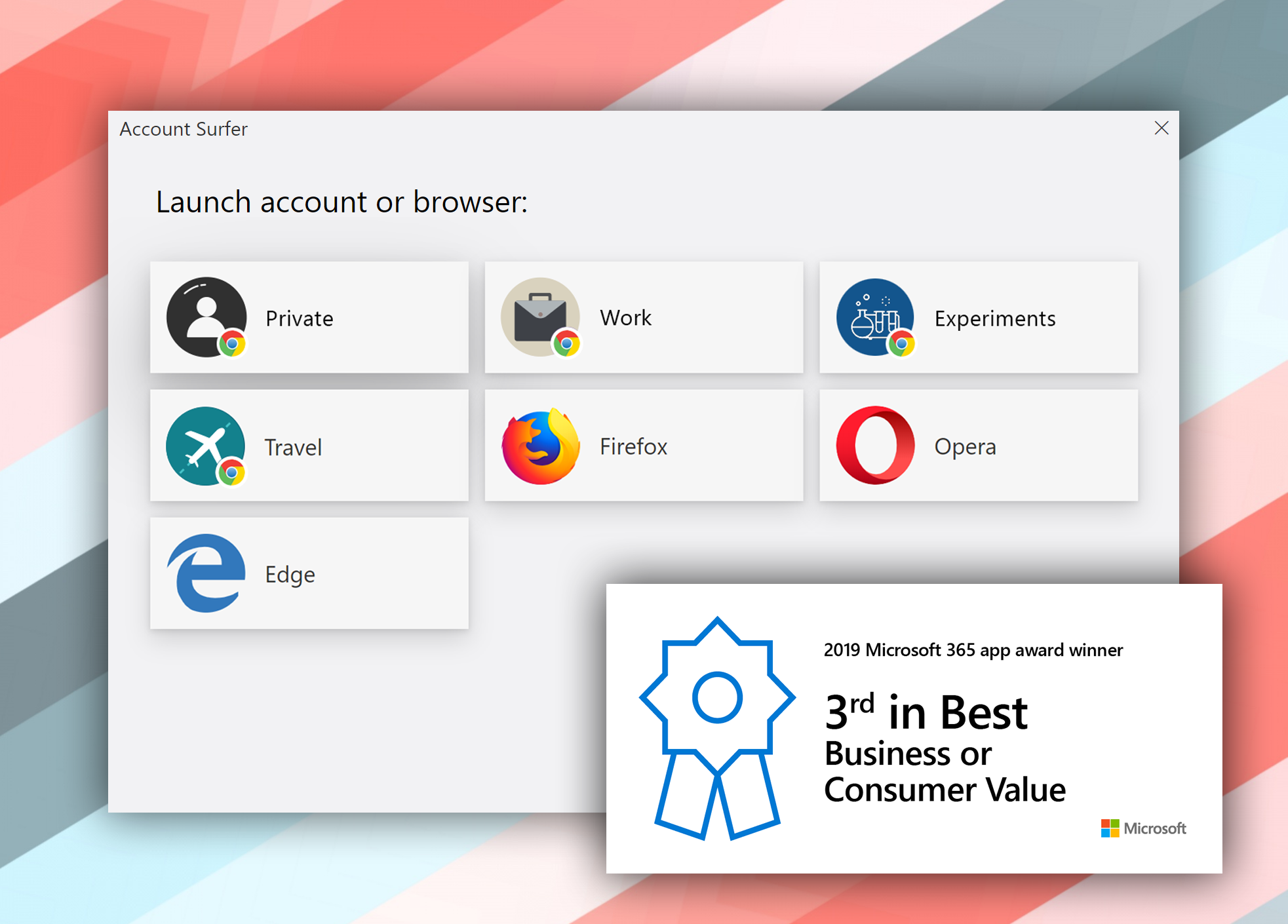Launch Travel by its label
This screenshot has height=924, width=1288.
coord(293,448)
